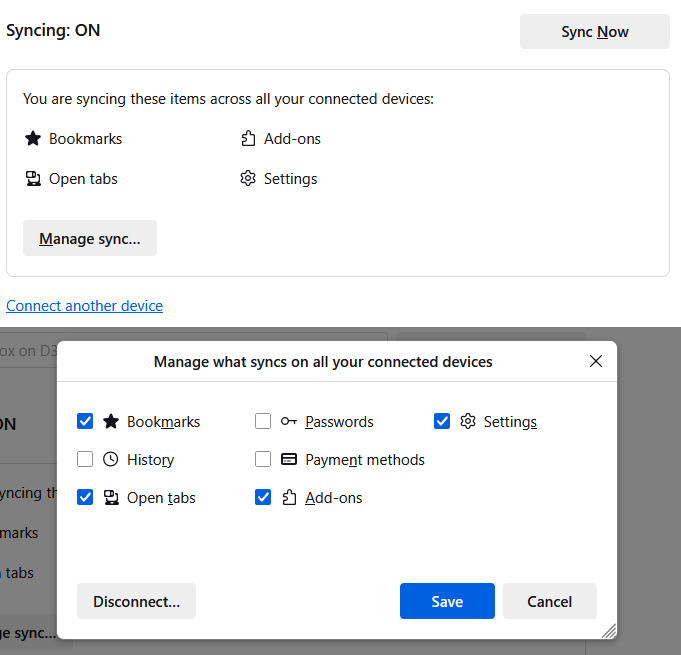Screen dimensions: 681x655
Task: Open the Connect another device link
Action: [84, 306]
